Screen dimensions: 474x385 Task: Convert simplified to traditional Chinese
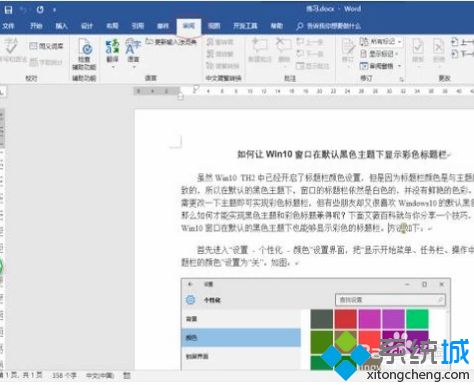(x=220, y=54)
